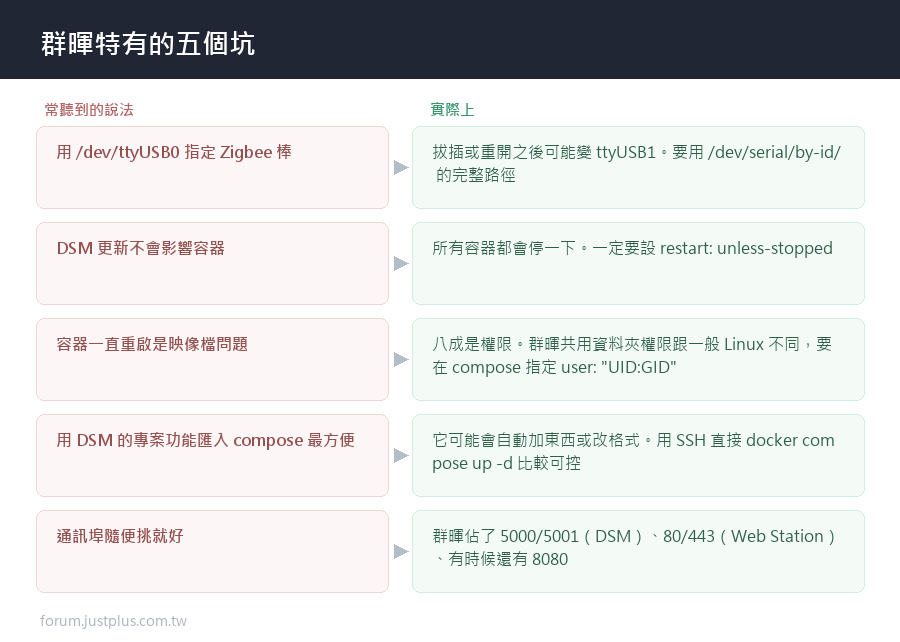Select the card 用 /dev/ttyUSB0 指定 Zigbee 棒
Image resolution: width=900 pixels, height=642 pixels.
pyautogui.click(x=212, y=168)
